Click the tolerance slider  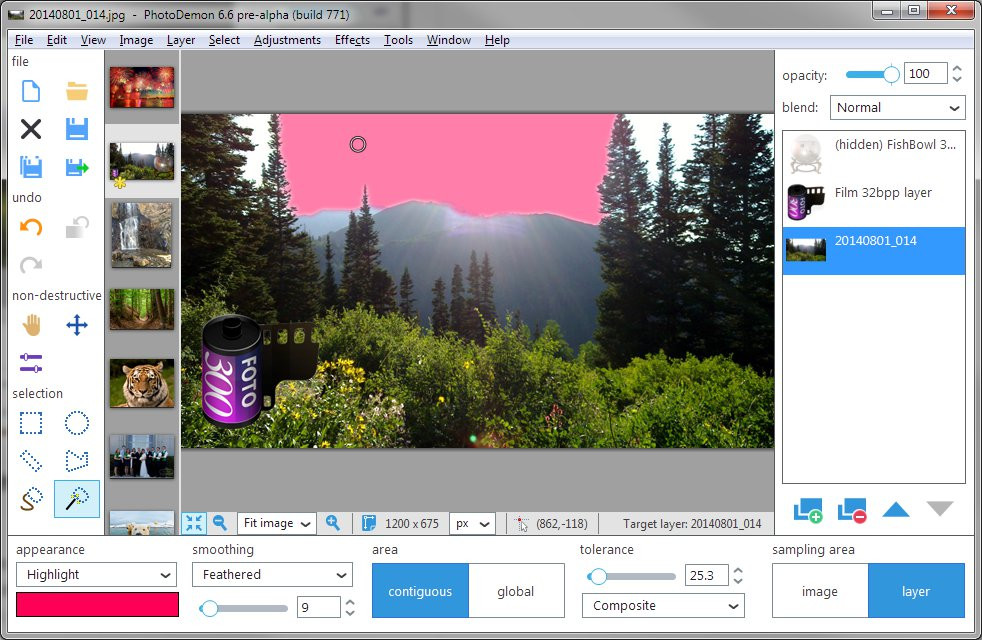point(631,576)
